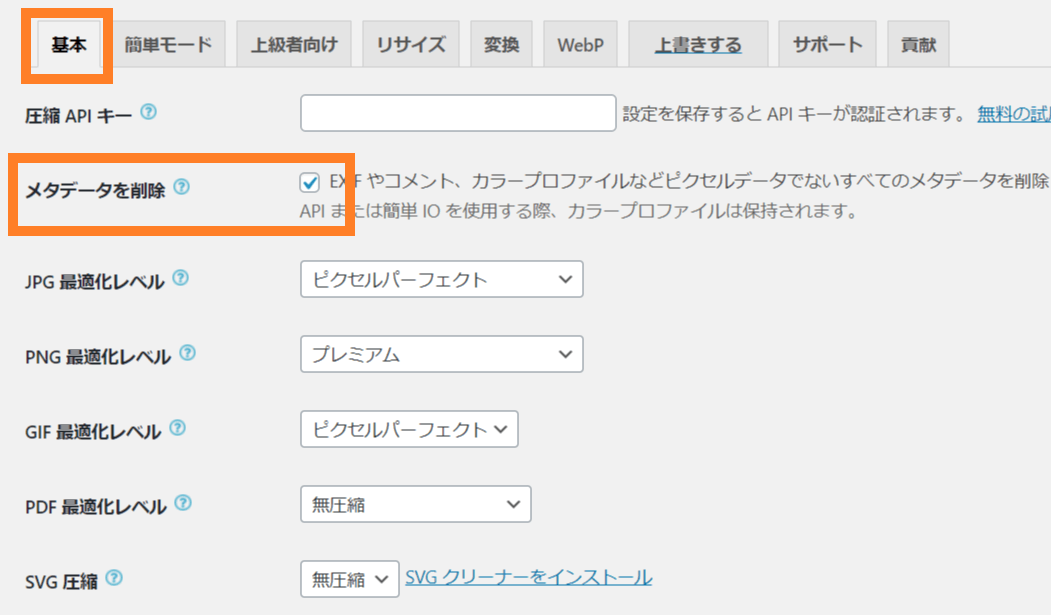
Task: Click the PNG 最適化レベル label
Action: pos(98,356)
